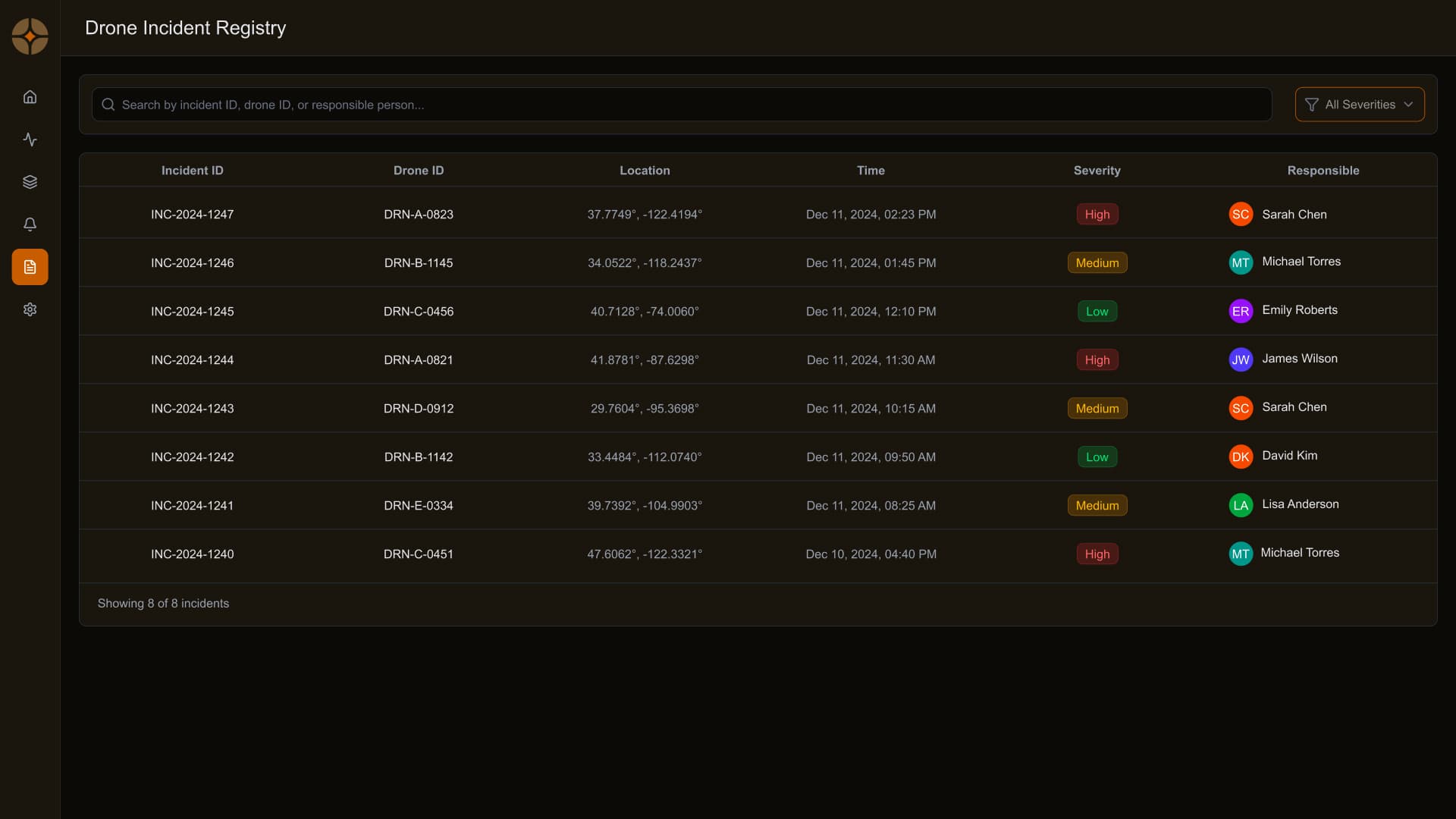
Task: Expand the All Severities dropdown
Action: click(x=1359, y=105)
